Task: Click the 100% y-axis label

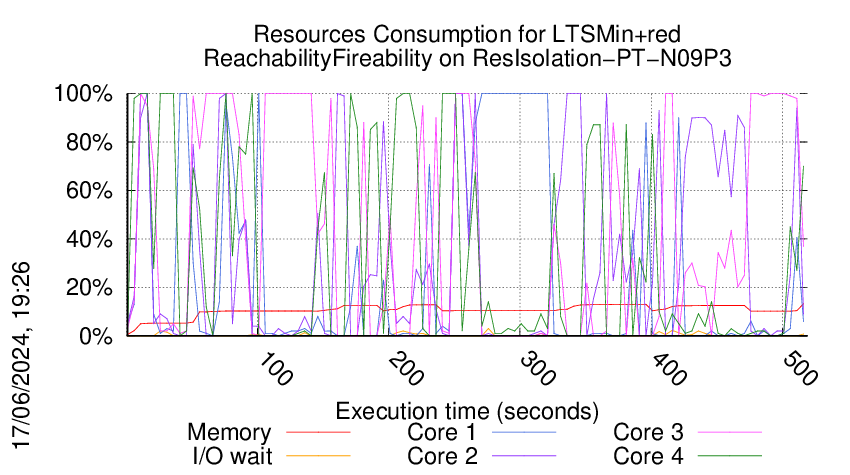Action: 83,94
